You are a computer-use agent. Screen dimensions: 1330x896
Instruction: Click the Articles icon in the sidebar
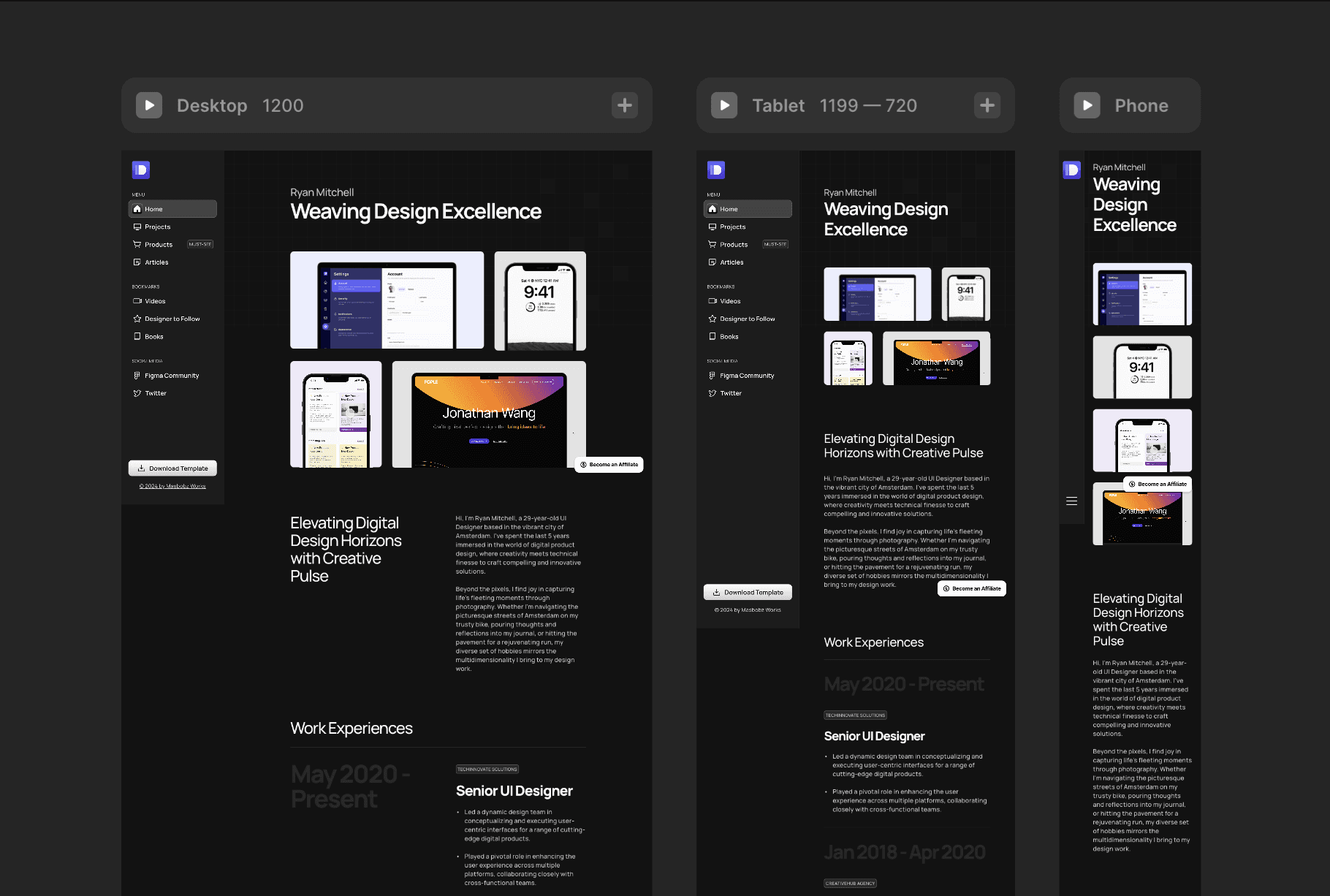click(x=137, y=262)
